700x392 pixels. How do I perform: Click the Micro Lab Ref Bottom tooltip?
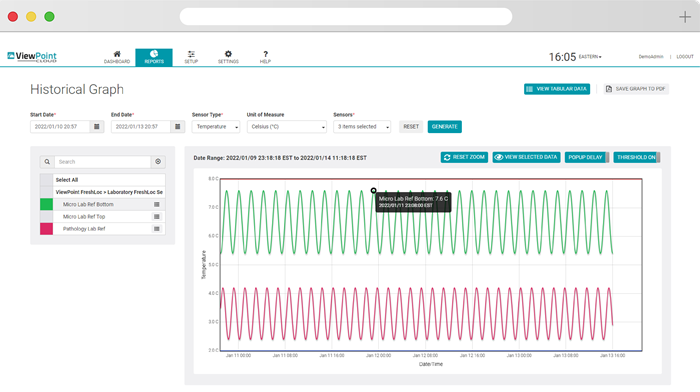[x=413, y=202]
